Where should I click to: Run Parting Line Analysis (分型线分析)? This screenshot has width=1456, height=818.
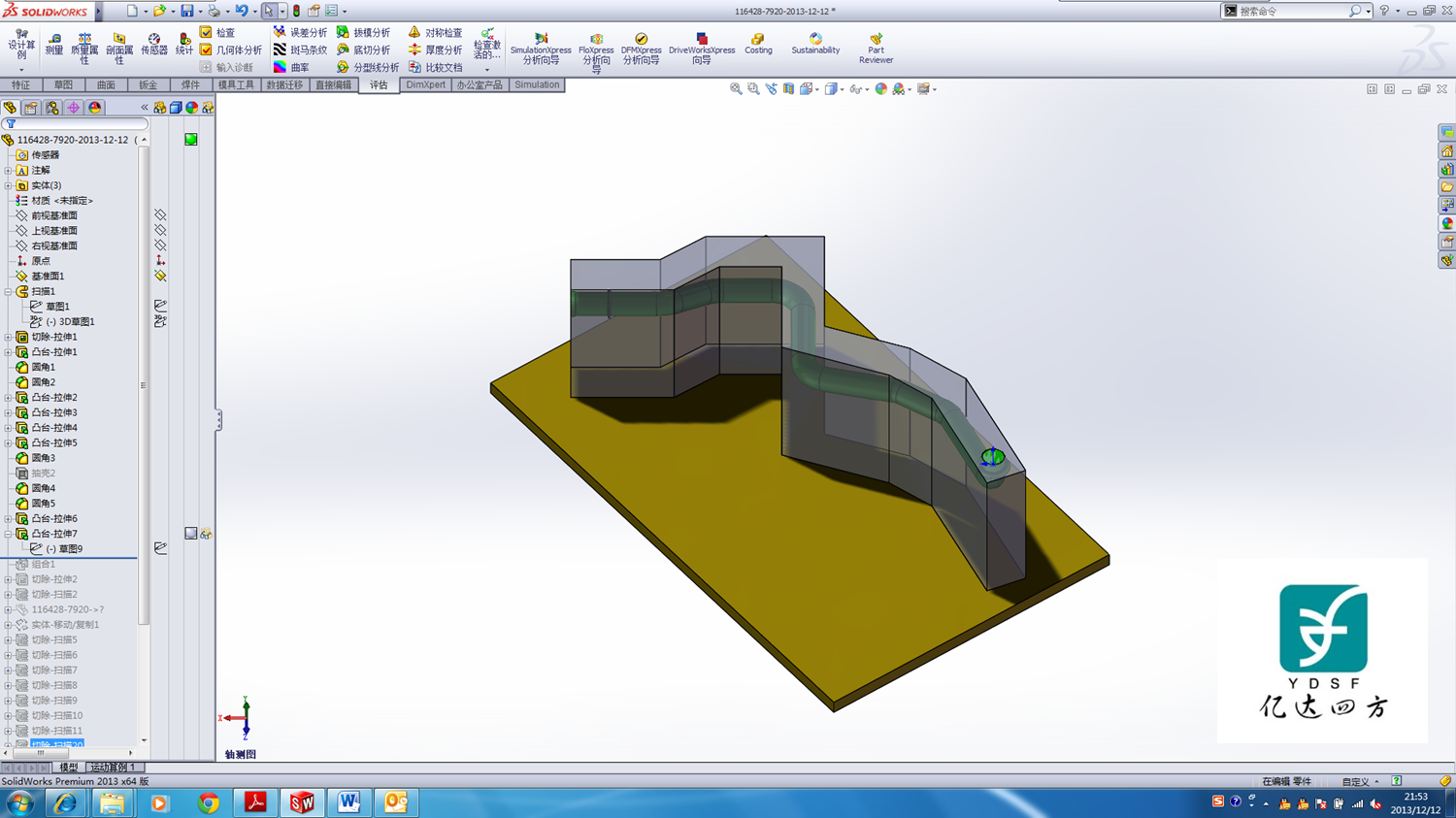(x=368, y=68)
